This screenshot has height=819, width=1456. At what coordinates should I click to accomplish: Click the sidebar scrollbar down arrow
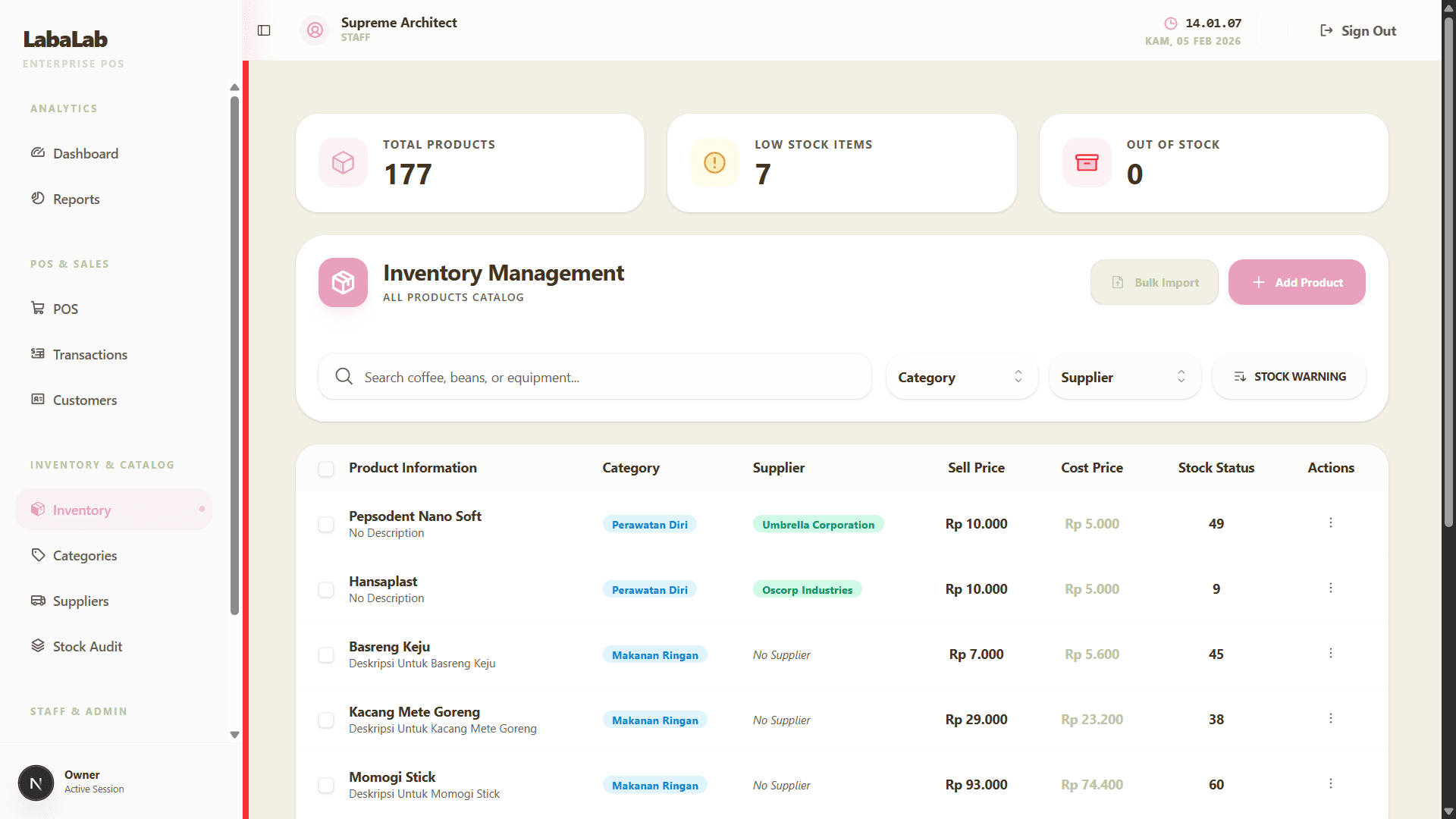click(x=234, y=734)
